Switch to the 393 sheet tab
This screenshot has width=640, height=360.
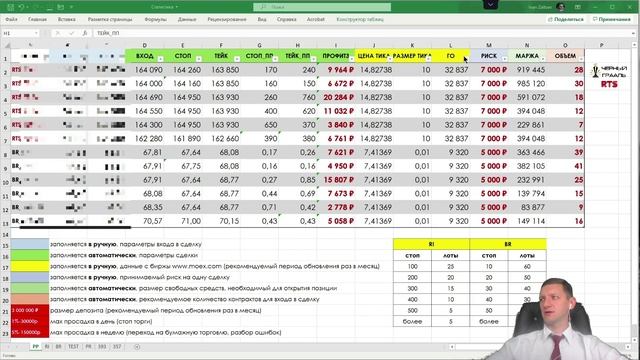tap(102, 347)
